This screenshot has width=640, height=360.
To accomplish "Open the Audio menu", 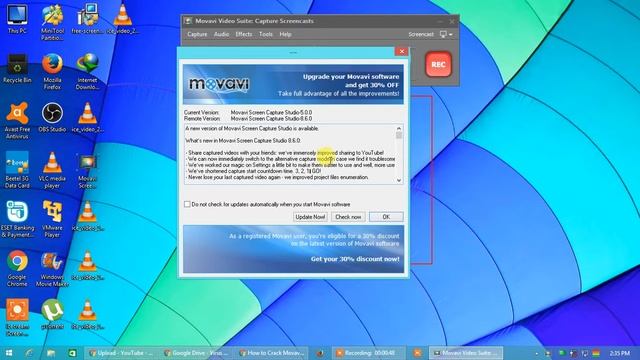I will point(221,34).
